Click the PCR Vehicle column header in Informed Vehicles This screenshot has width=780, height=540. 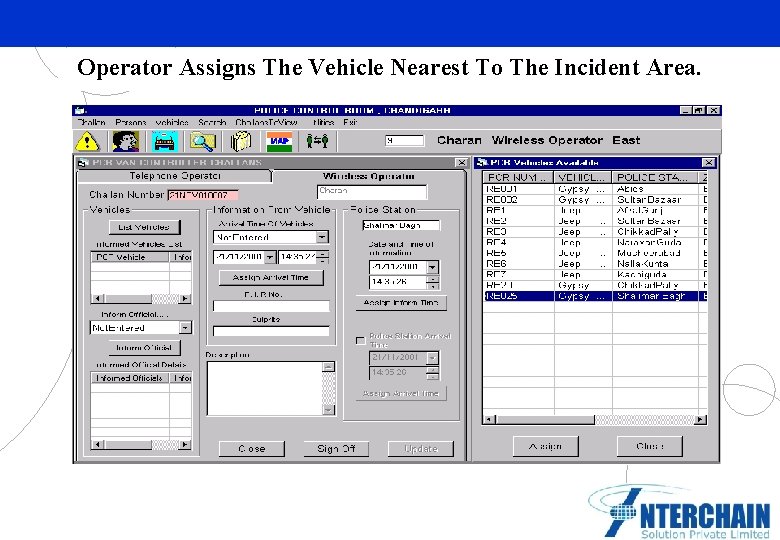point(130,257)
